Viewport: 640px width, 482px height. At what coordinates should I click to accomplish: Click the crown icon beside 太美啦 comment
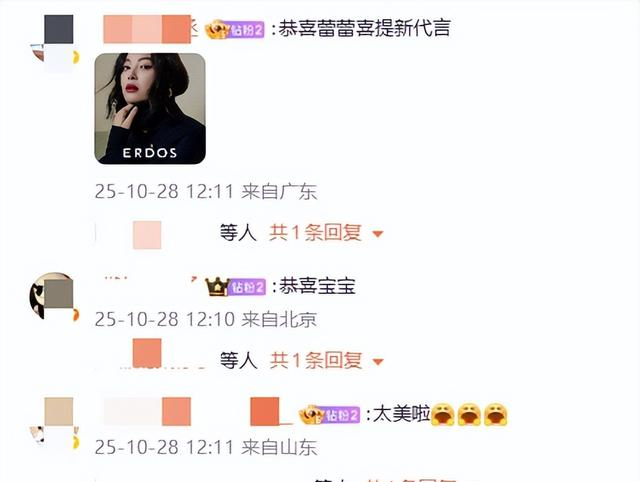click(x=311, y=415)
